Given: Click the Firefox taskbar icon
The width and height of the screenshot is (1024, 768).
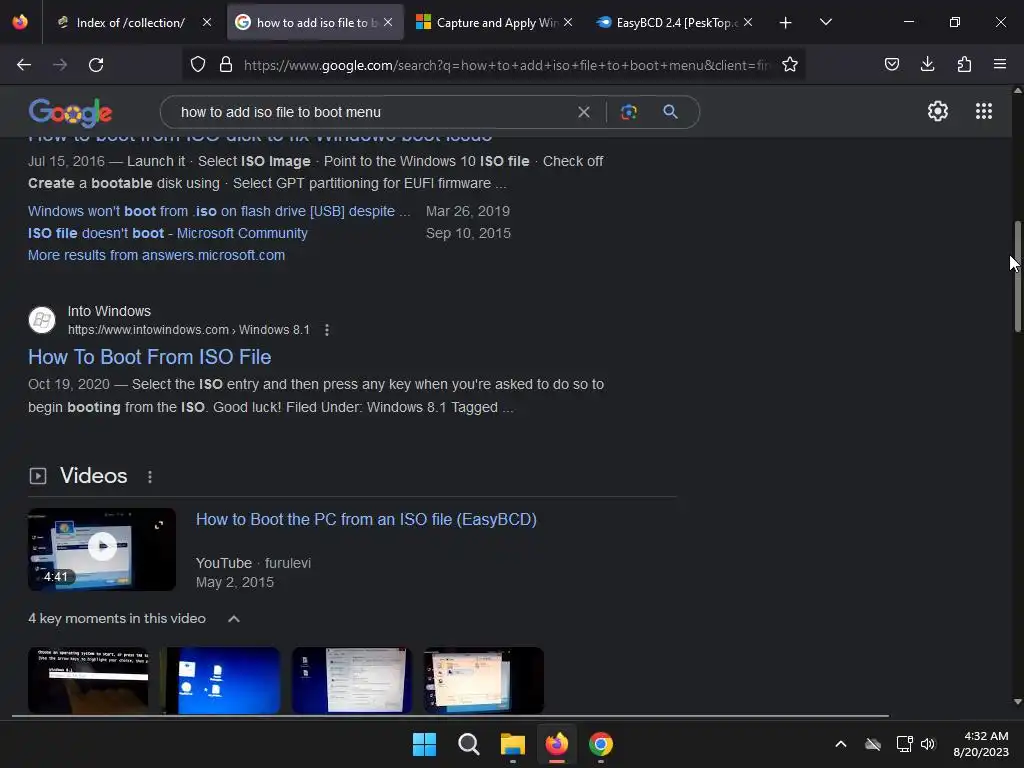Looking at the screenshot, I should click(556, 744).
